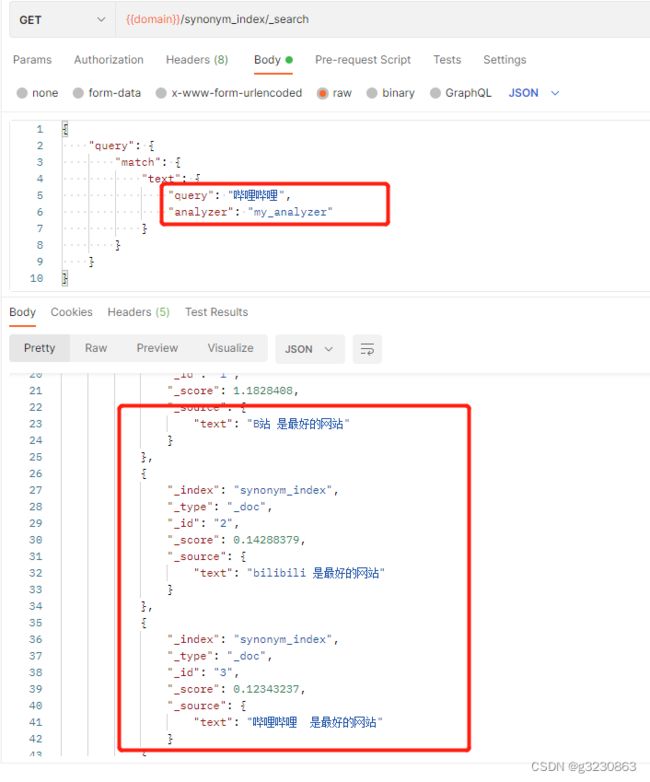Screen dimensions: 650x782
Task: Click the _type _doc value on line 37
Action: point(247,656)
